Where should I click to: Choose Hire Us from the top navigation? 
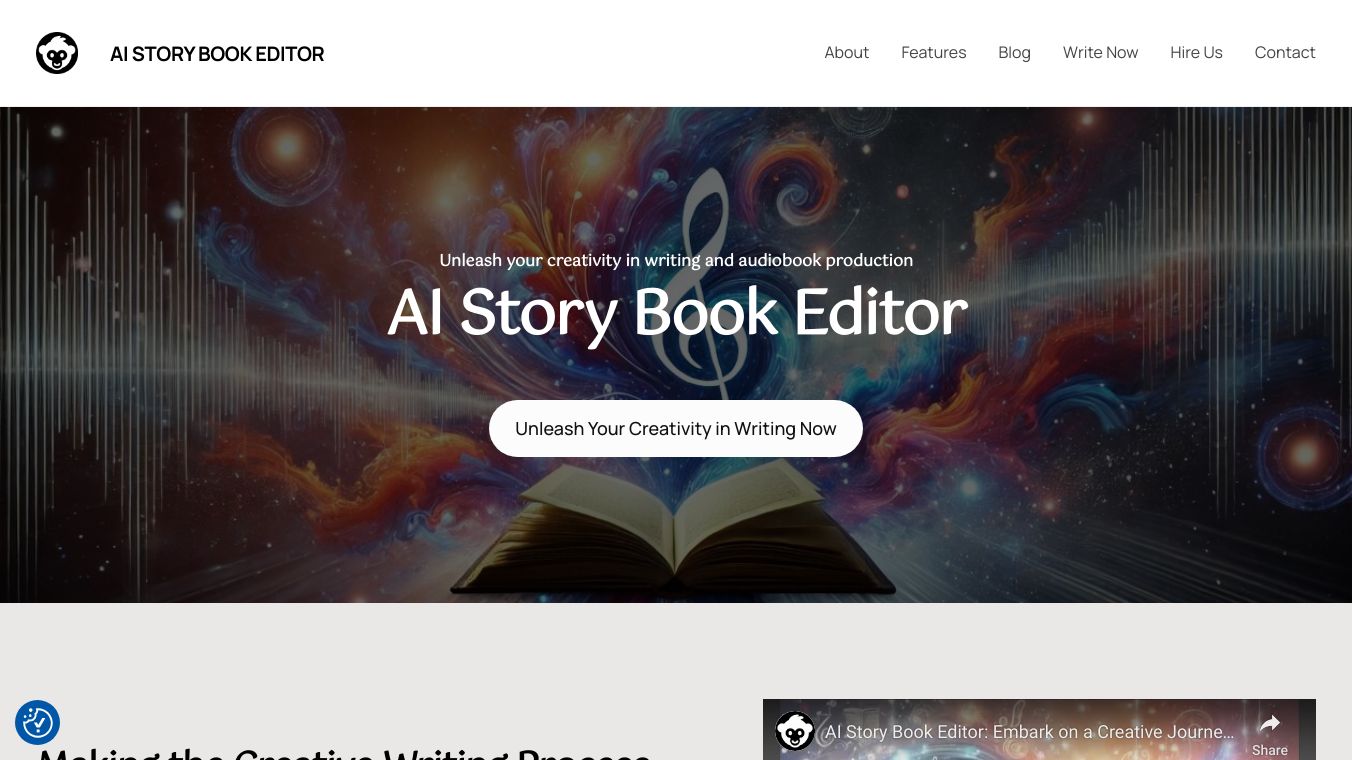[1196, 53]
